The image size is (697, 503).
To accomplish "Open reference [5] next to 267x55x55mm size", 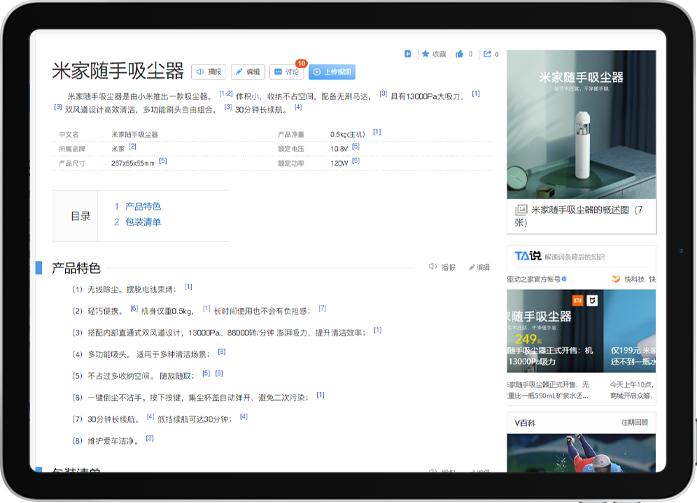I will [163, 161].
